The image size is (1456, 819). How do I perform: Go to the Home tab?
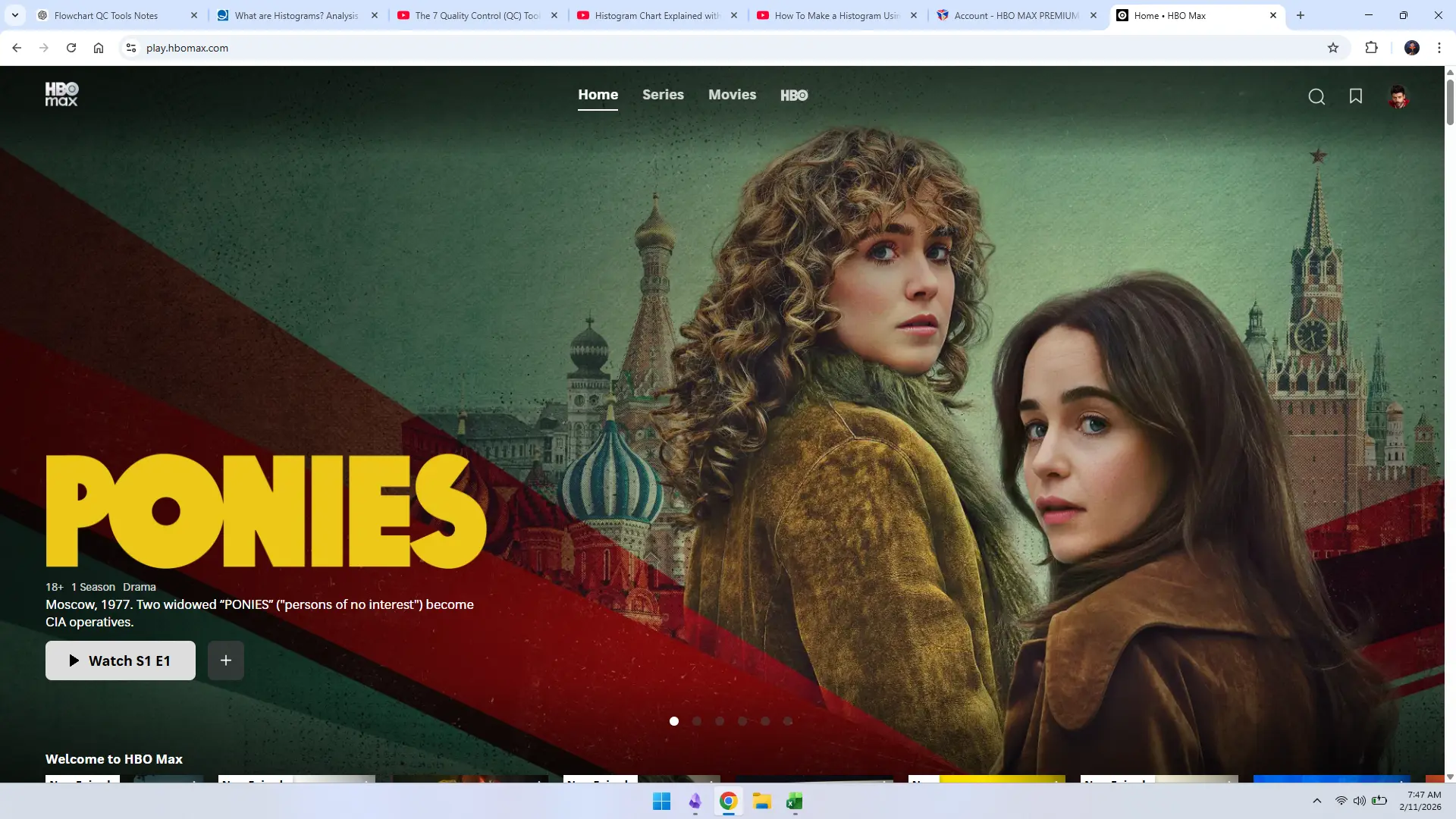coord(598,95)
